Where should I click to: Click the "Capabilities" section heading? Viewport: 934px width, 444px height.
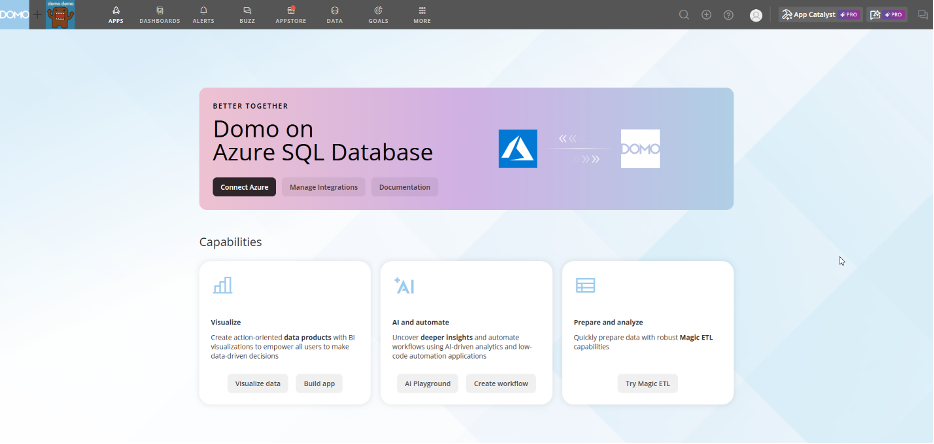[x=231, y=242]
